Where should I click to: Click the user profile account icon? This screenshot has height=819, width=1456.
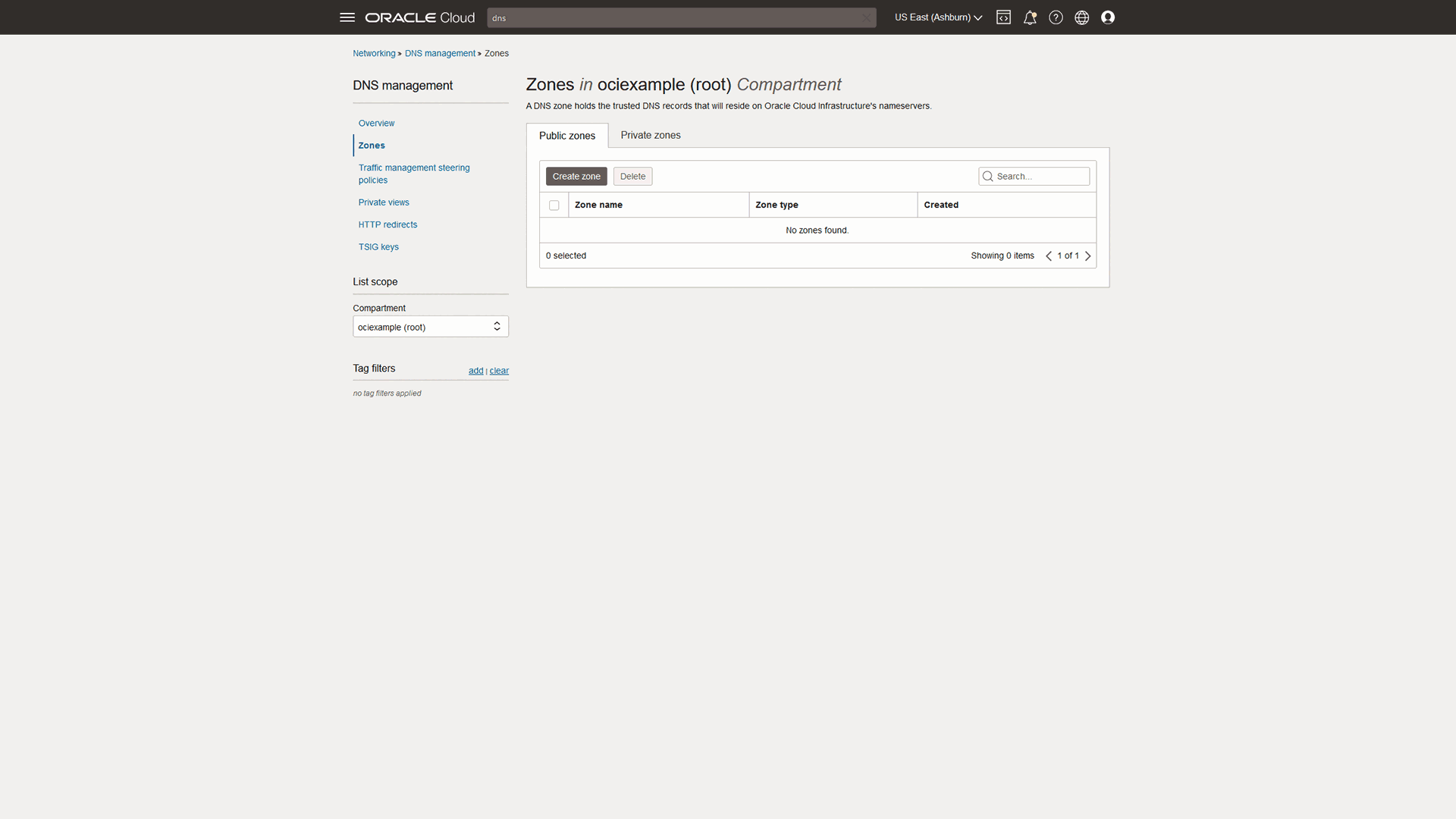(x=1108, y=17)
